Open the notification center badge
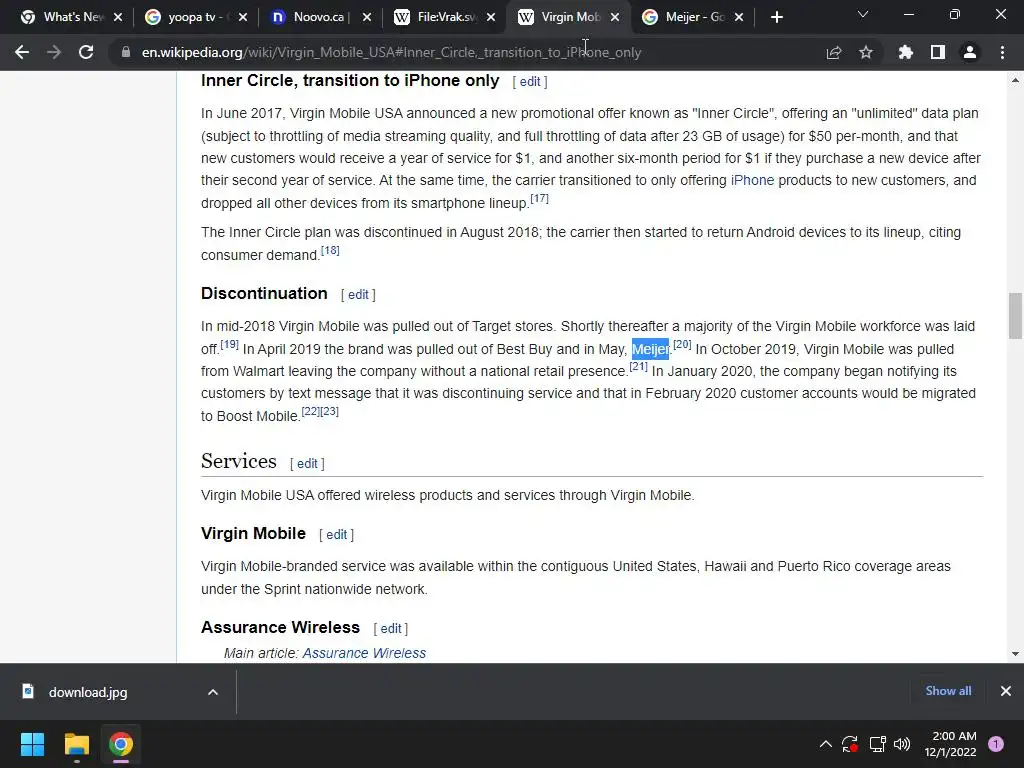 (996, 744)
